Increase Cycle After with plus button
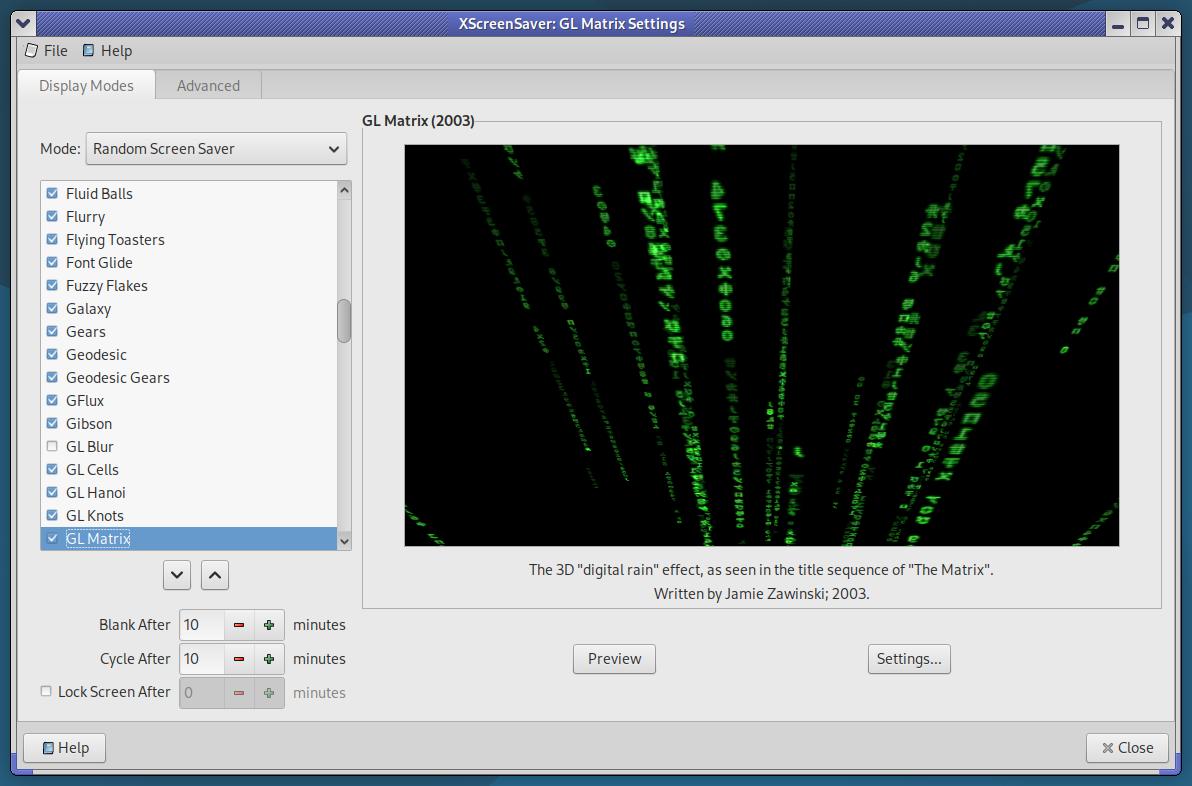This screenshot has width=1192, height=786. (269, 659)
